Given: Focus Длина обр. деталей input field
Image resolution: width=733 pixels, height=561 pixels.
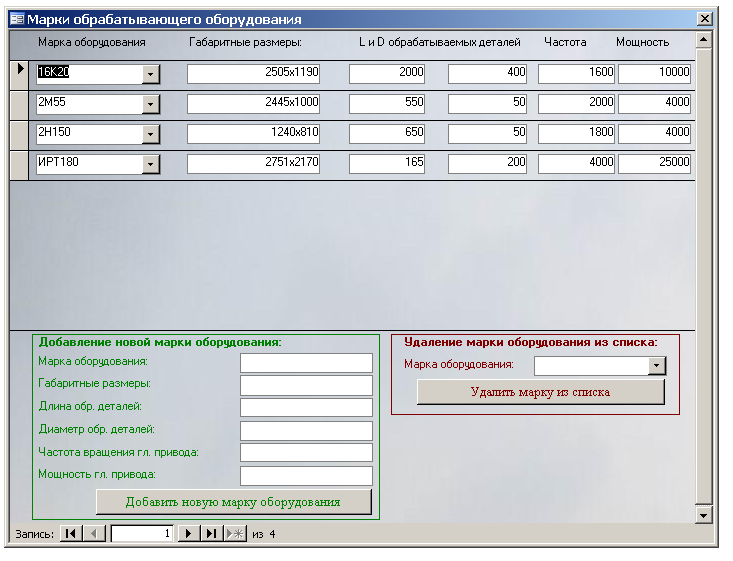Looking at the screenshot, I should (306, 408).
